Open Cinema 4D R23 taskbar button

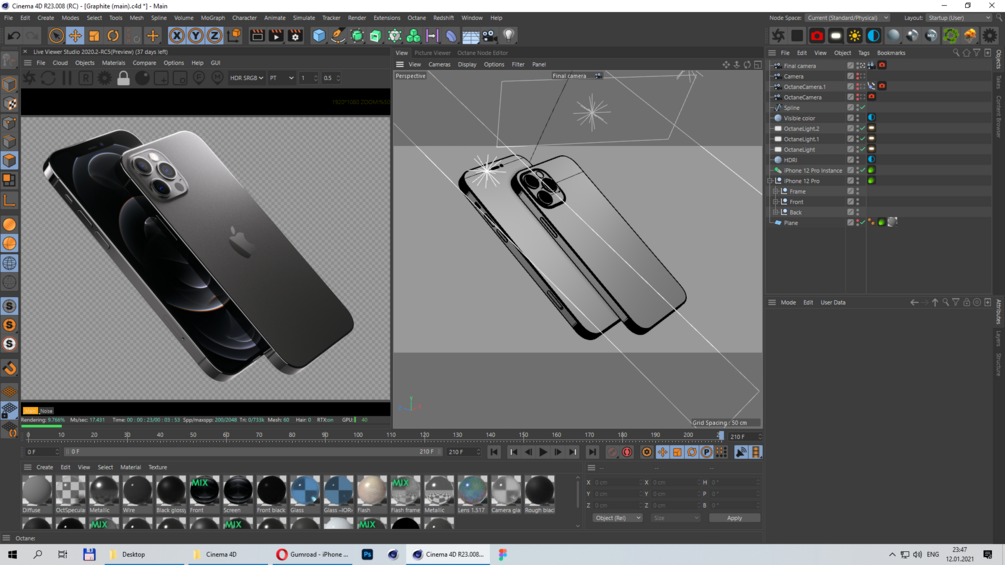point(448,555)
